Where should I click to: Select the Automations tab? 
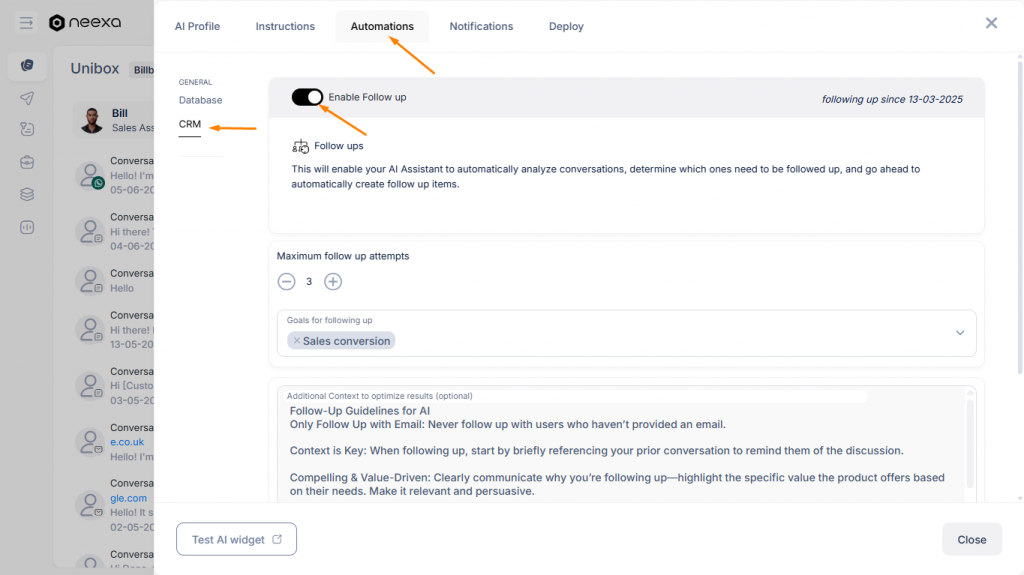click(x=382, y=26)
